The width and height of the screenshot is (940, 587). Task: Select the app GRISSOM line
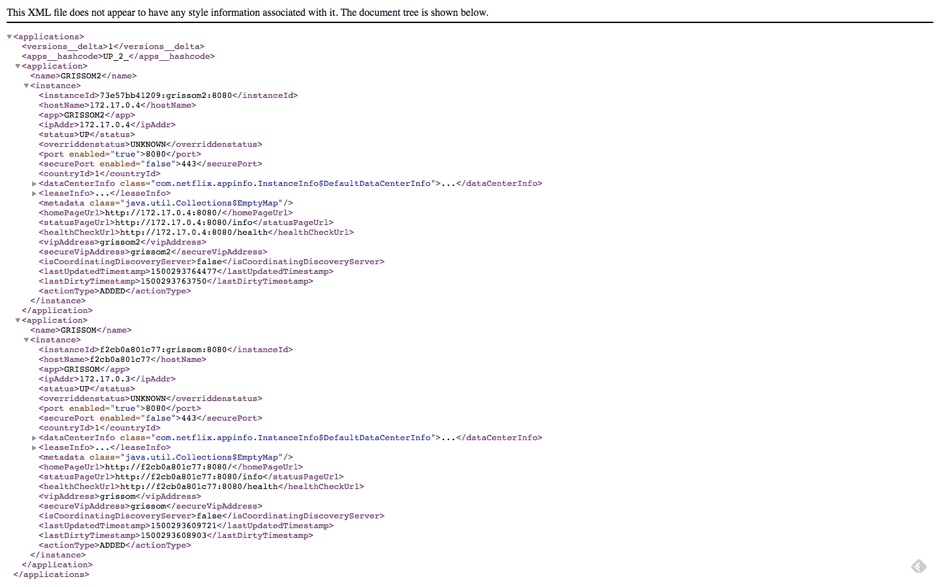coord(85,369)
